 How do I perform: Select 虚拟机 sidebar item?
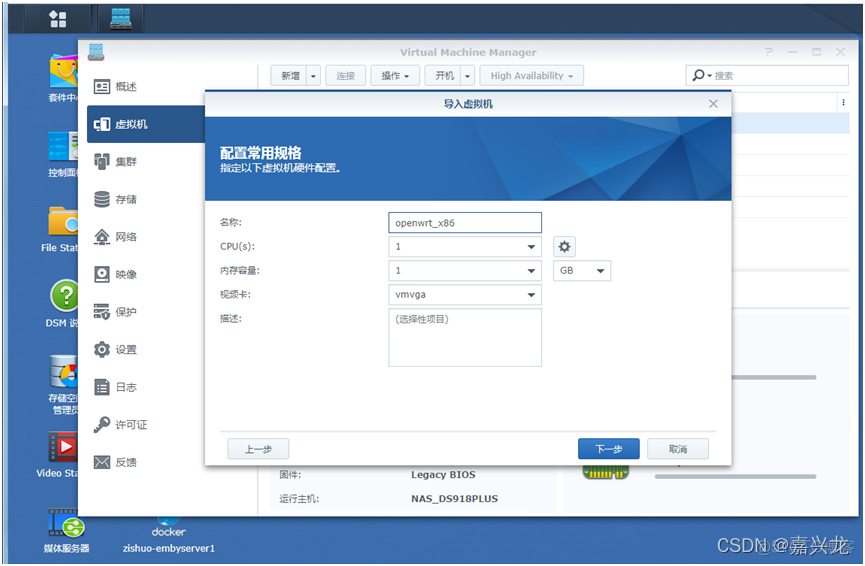[x=146, y=124]
